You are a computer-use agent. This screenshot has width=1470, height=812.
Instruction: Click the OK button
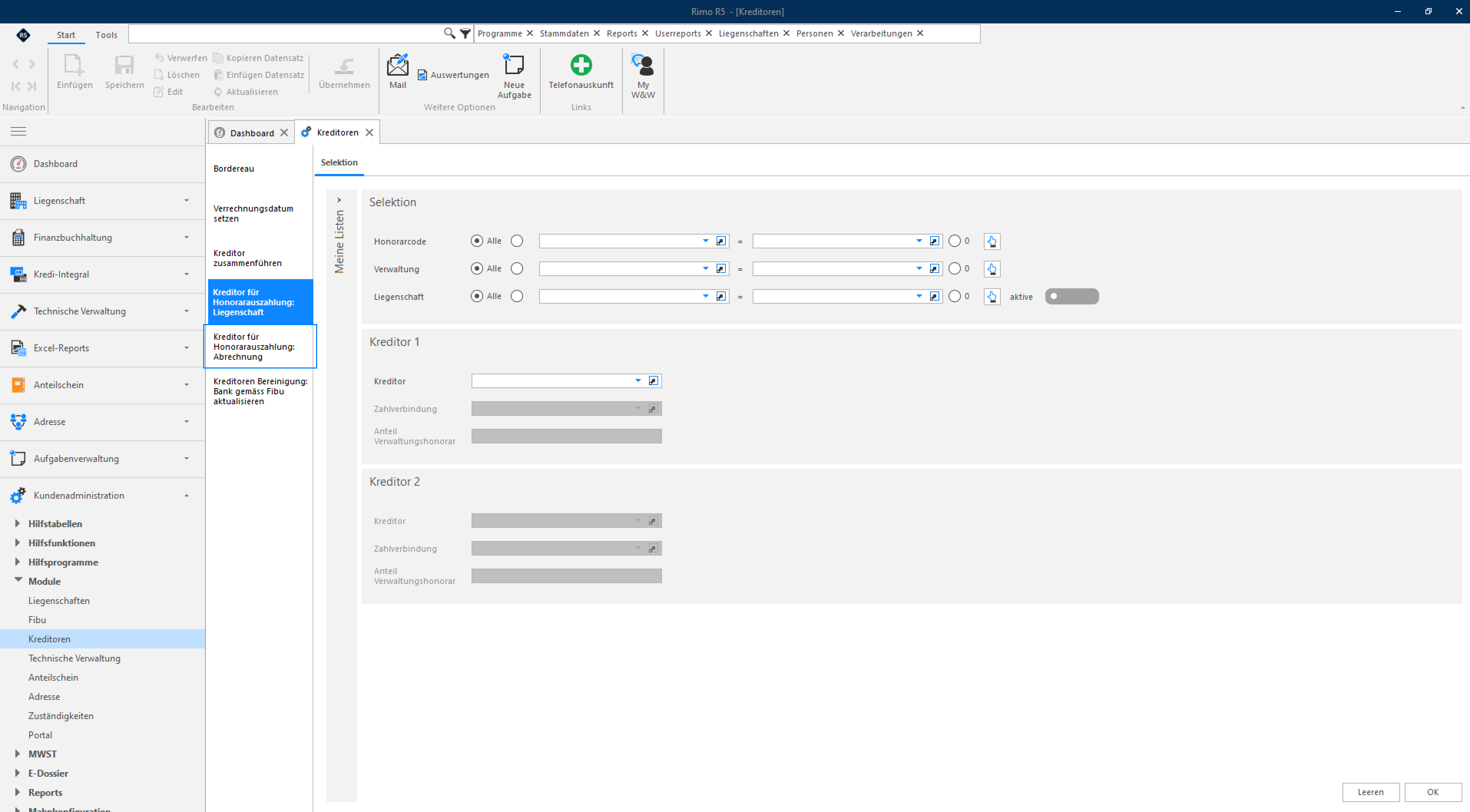click(1432, 792)
